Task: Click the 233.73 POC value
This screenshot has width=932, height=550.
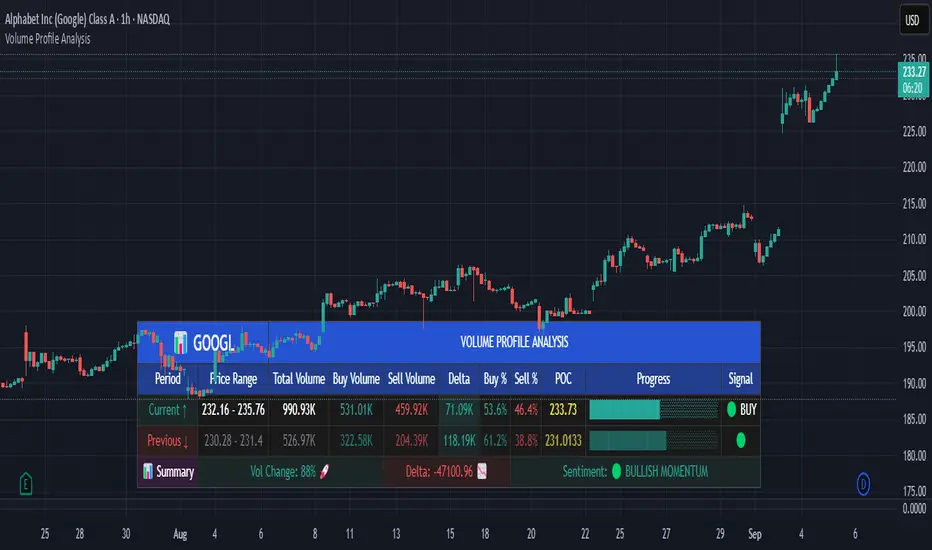Action: 563,410
